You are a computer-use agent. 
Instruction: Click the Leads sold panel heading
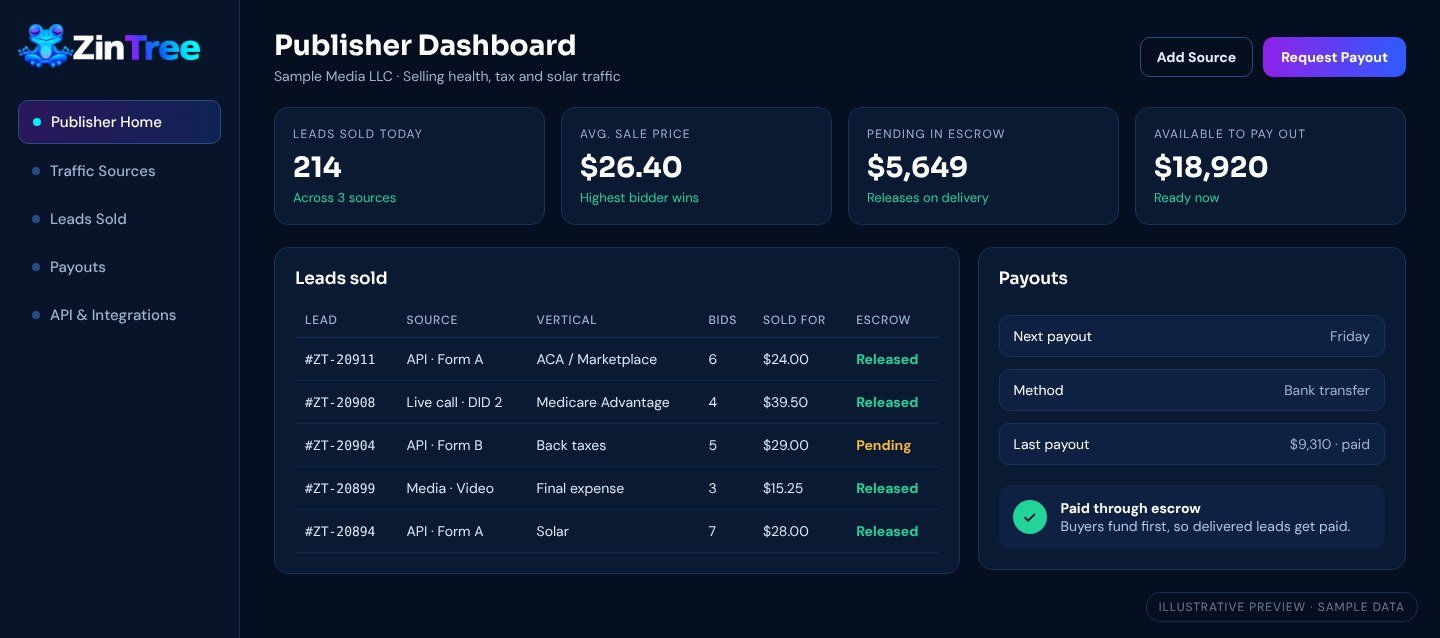(x=341, y=278)
